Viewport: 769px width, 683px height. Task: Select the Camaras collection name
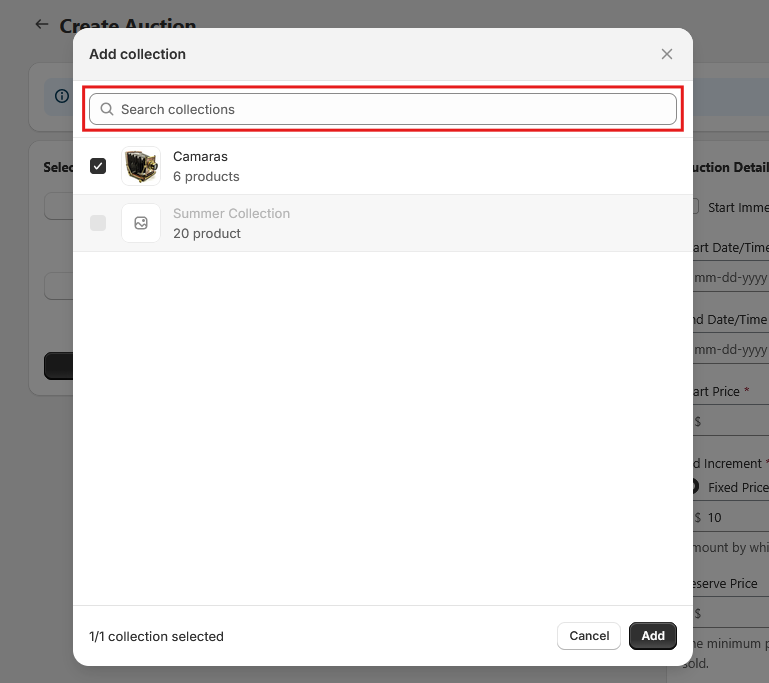pos(200,156)
